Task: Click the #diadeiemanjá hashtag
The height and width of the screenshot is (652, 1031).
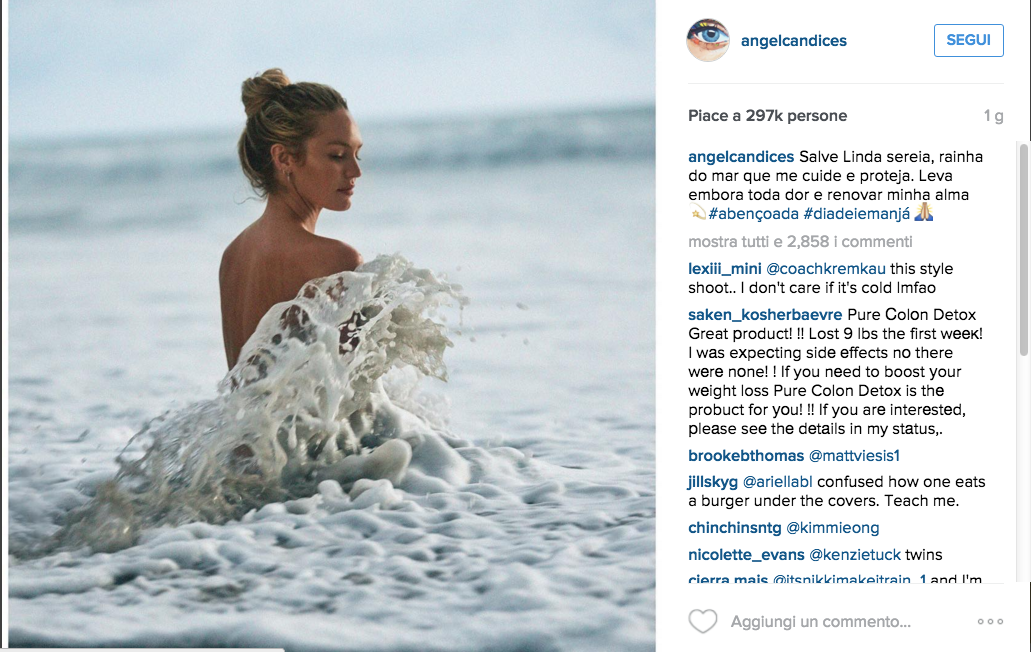Action: (x=857, y=214)
